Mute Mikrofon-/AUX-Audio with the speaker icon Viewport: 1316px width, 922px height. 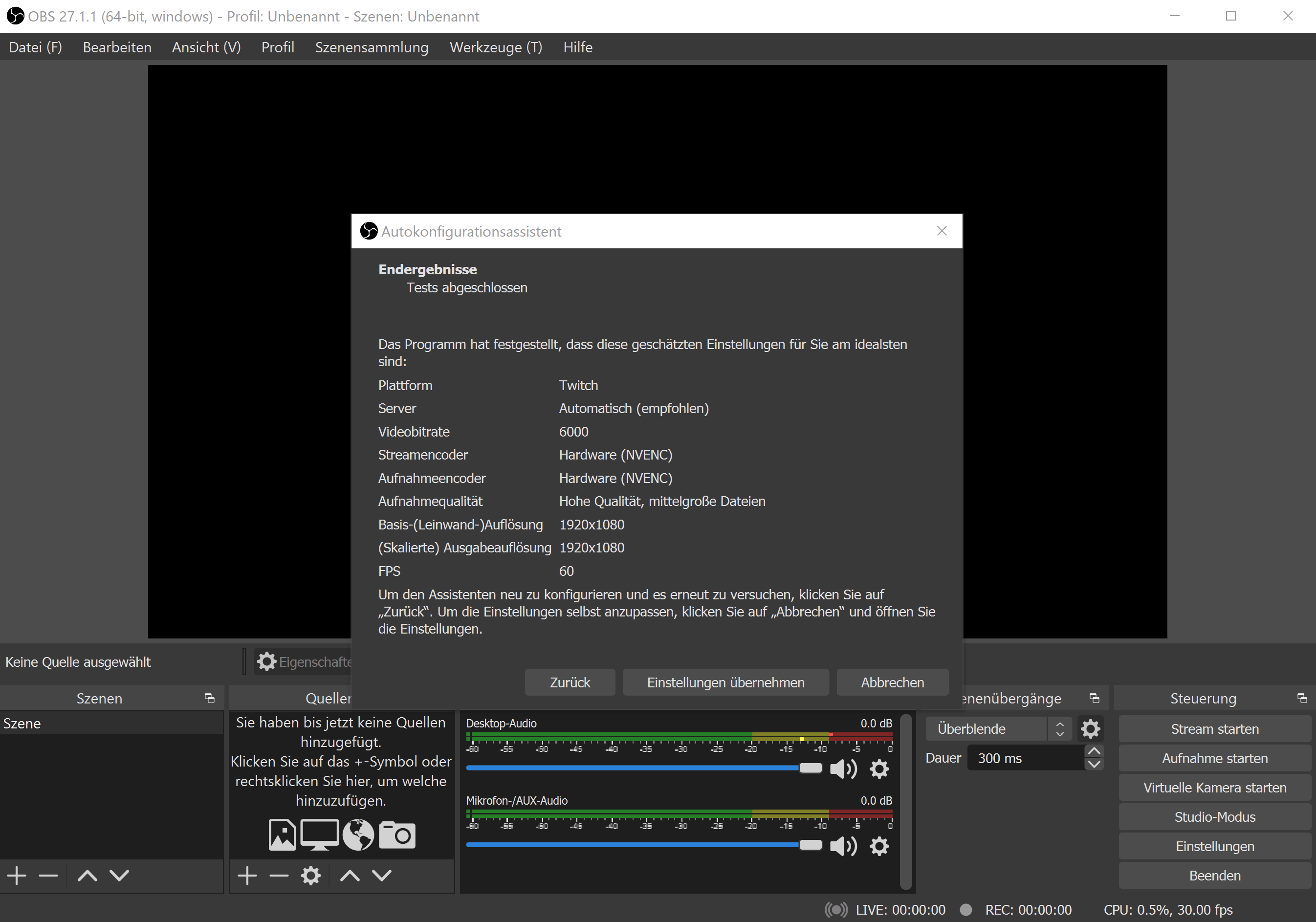tap(843, 846)
